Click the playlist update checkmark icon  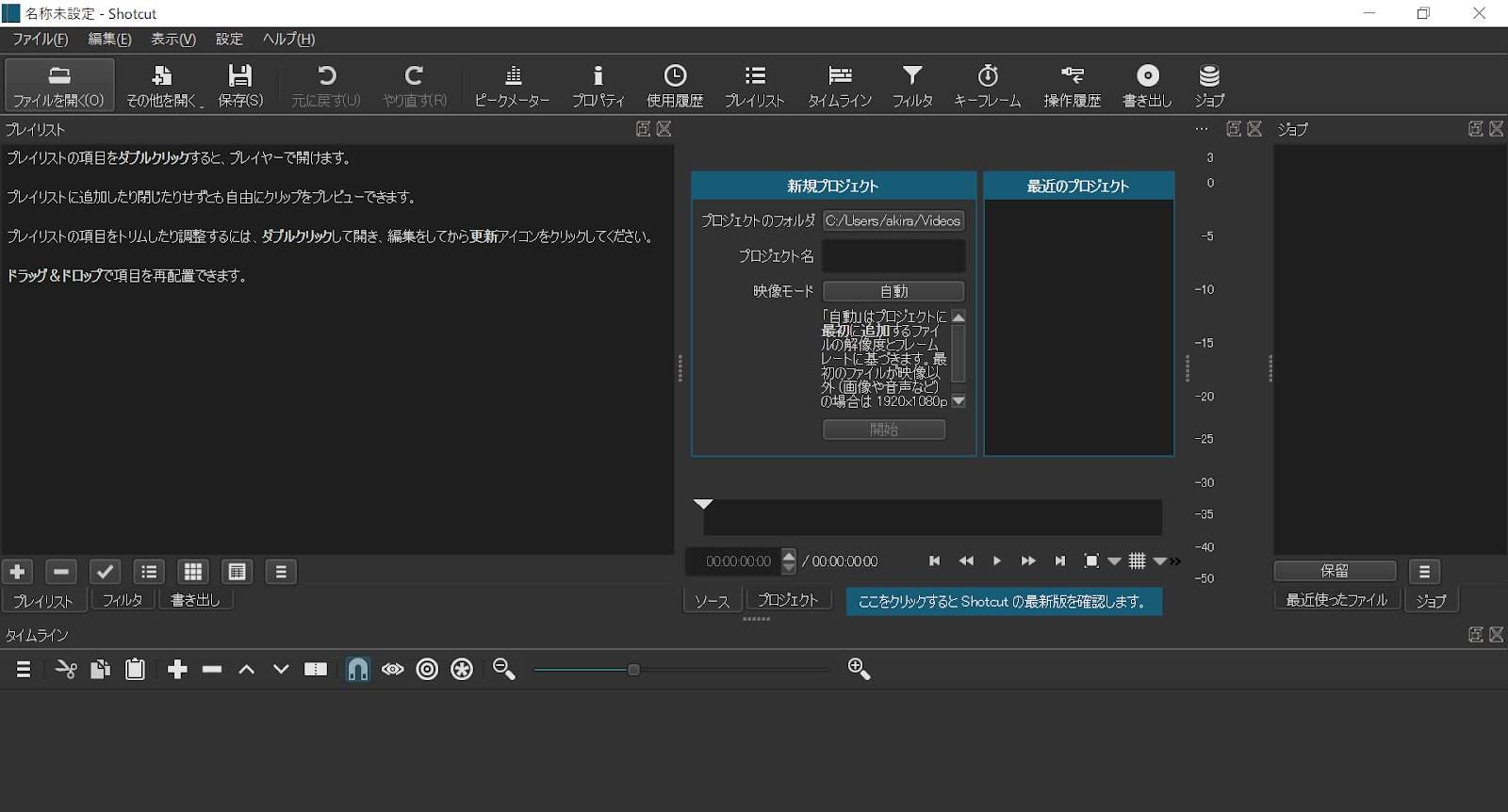tap(105, 572)
